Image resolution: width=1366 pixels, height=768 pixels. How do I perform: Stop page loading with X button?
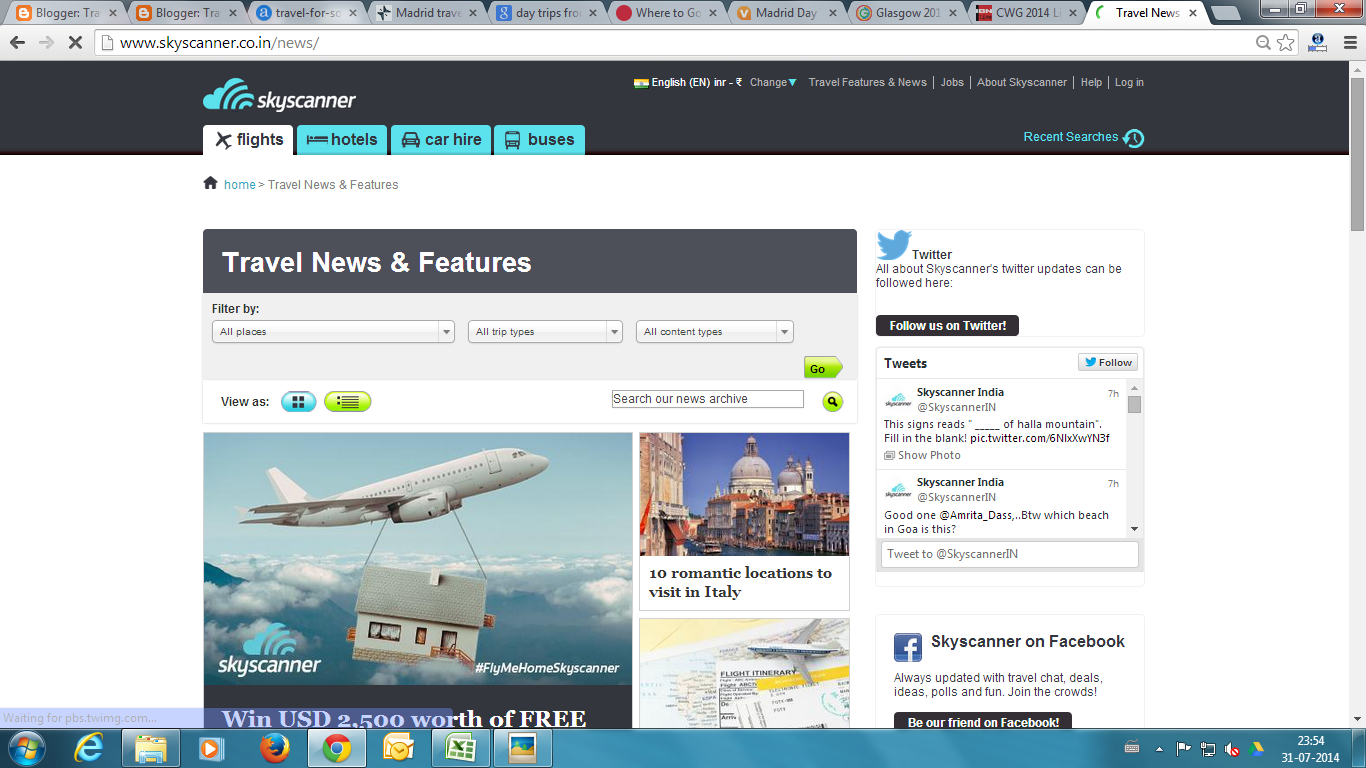[76, 43]
